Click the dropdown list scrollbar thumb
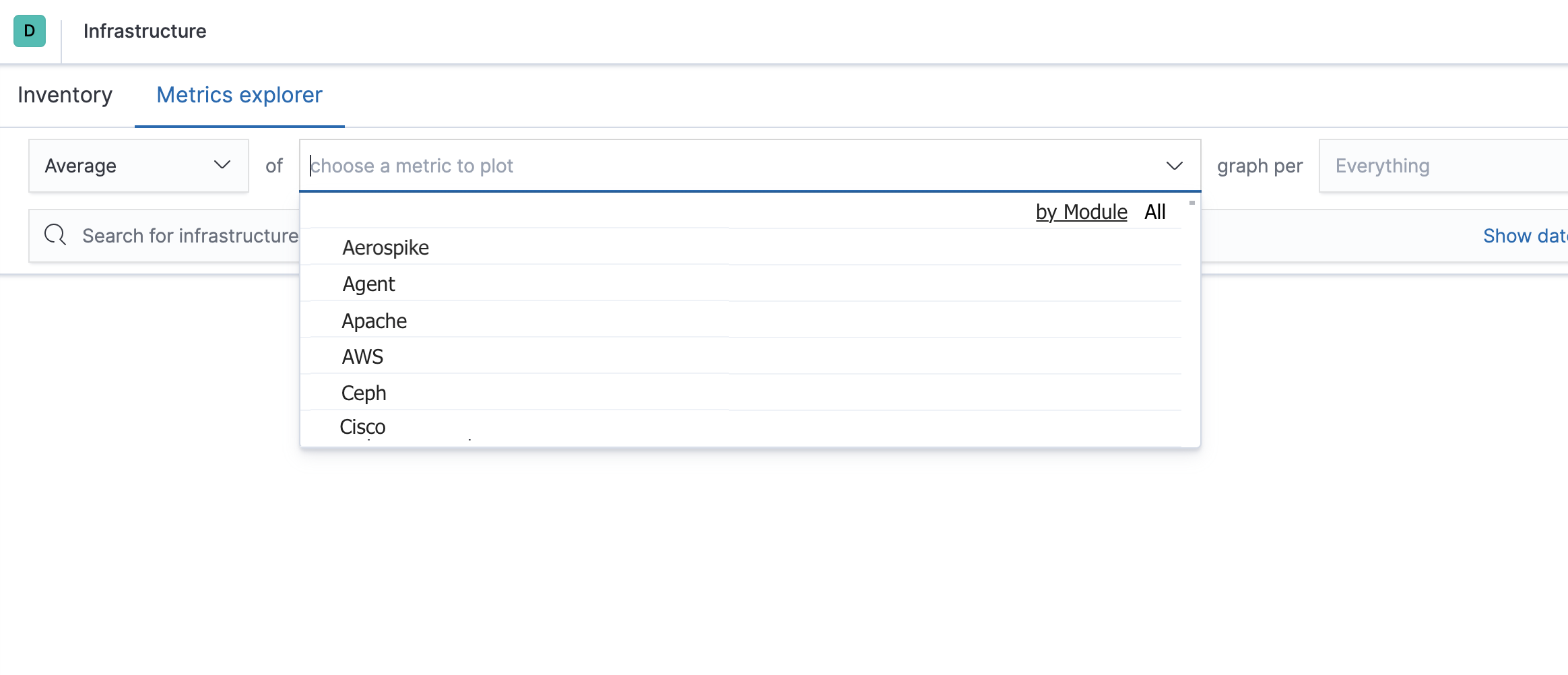Image resolution: width=1568 pixels, height=675 pixels. point(1191,202)
